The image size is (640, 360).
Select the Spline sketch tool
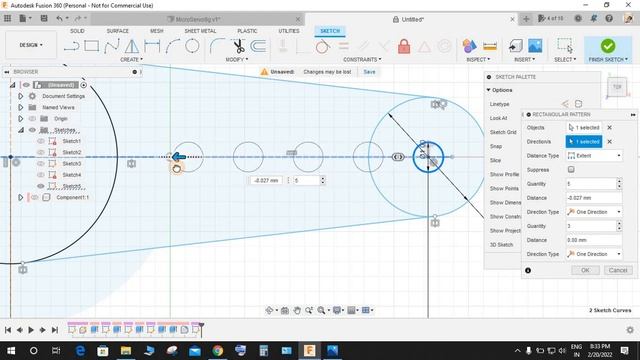tap(111, 46)
